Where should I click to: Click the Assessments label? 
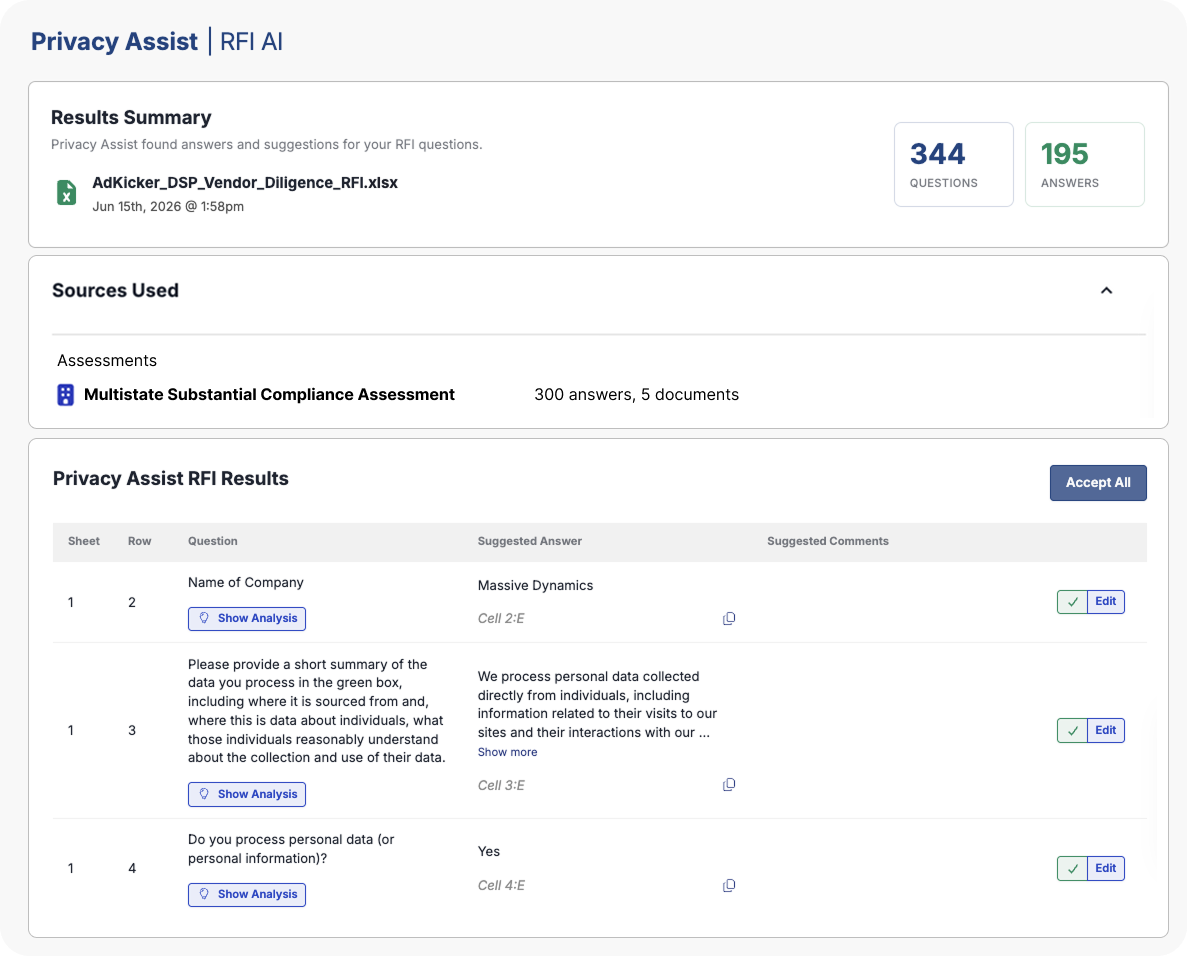pyautogui.click(x=107, y=360)
